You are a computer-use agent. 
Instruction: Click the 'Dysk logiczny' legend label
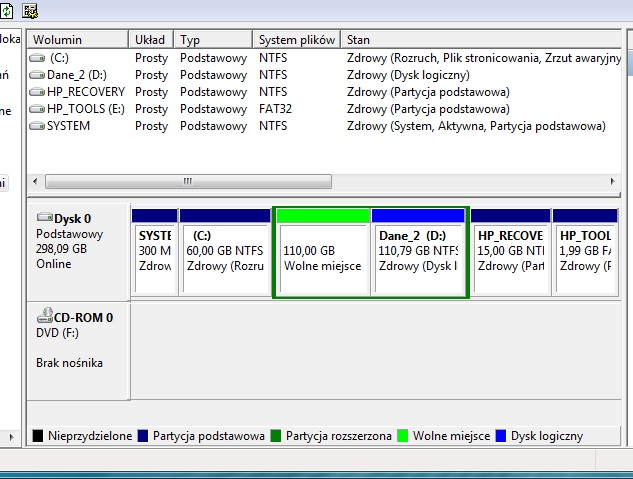[547, 436]
